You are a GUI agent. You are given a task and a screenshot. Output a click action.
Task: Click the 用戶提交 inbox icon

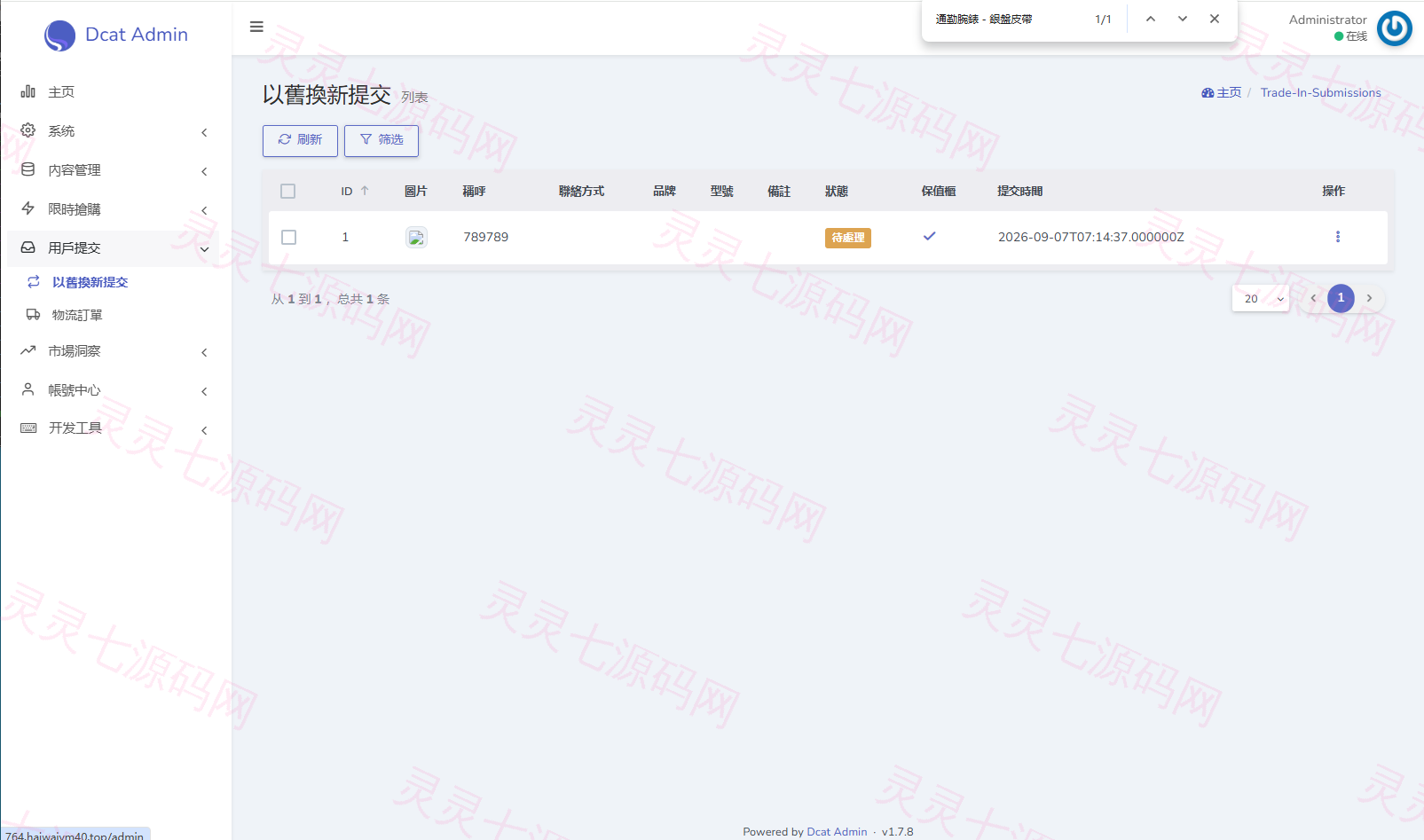point(28,247)
